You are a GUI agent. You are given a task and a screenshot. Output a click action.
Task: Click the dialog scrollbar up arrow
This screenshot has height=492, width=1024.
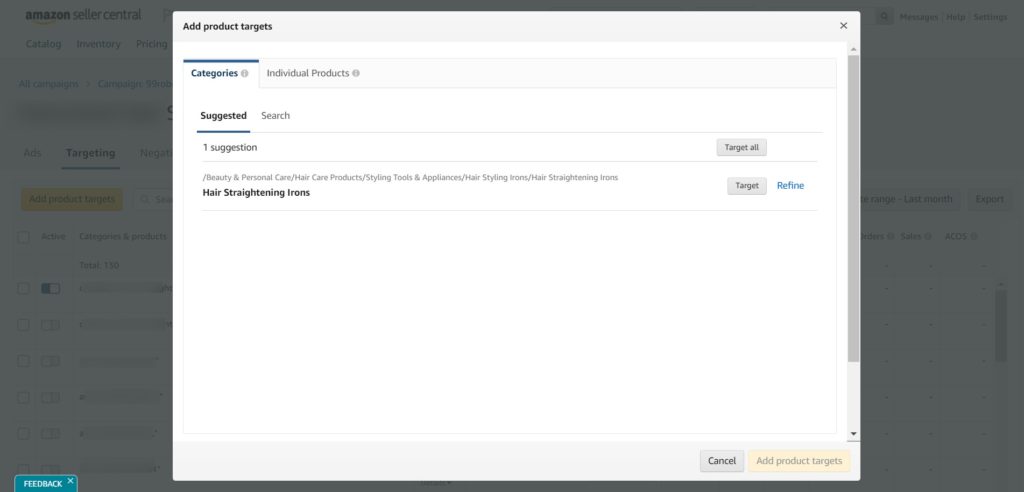[854, 50]
